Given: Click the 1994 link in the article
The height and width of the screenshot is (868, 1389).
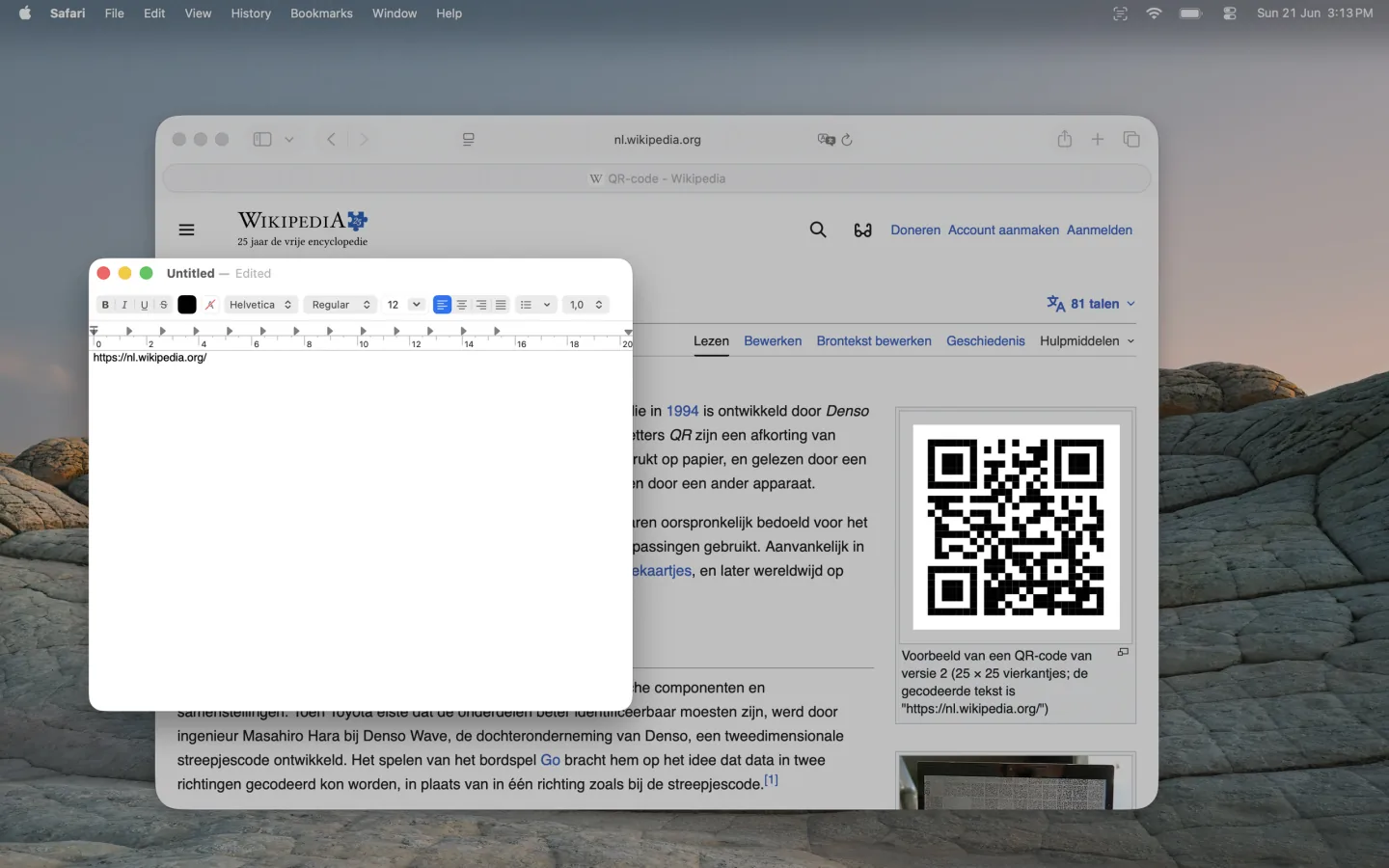Looking at the screenshot, I should [x=682, y=411].
